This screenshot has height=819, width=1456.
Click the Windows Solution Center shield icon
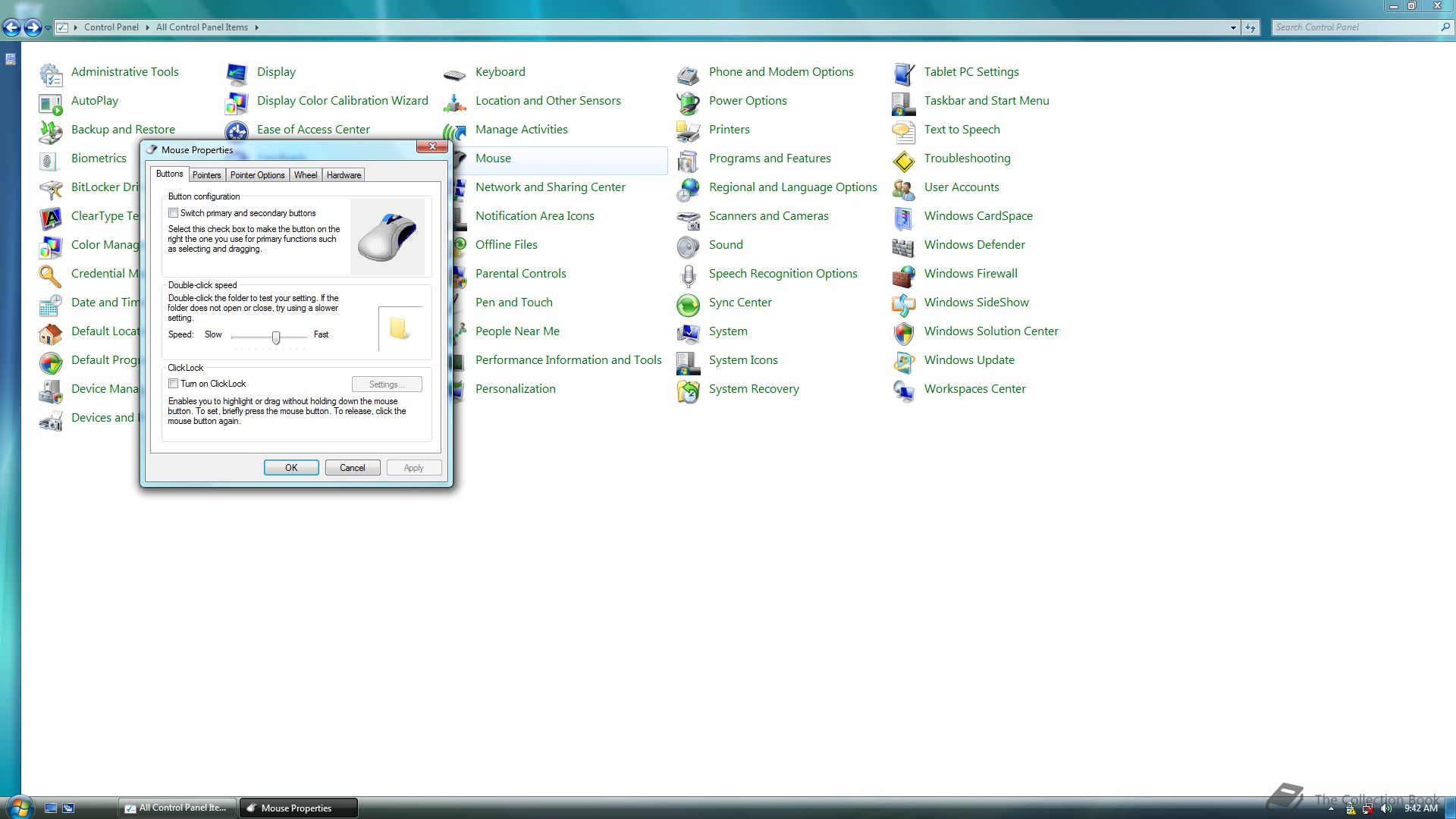click(904, 333)
